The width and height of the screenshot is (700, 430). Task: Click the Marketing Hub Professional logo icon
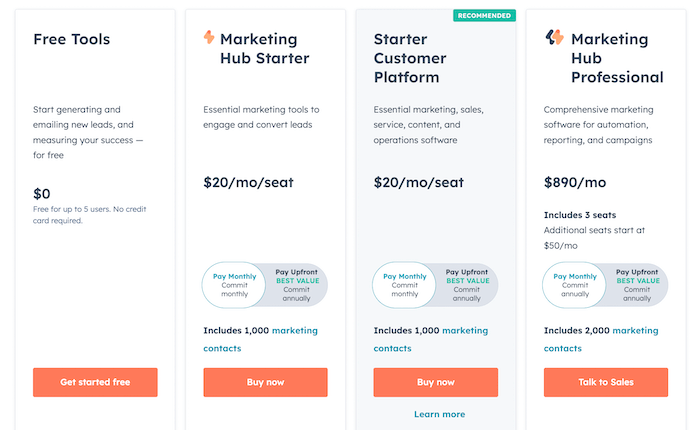[x=554, y=37]
